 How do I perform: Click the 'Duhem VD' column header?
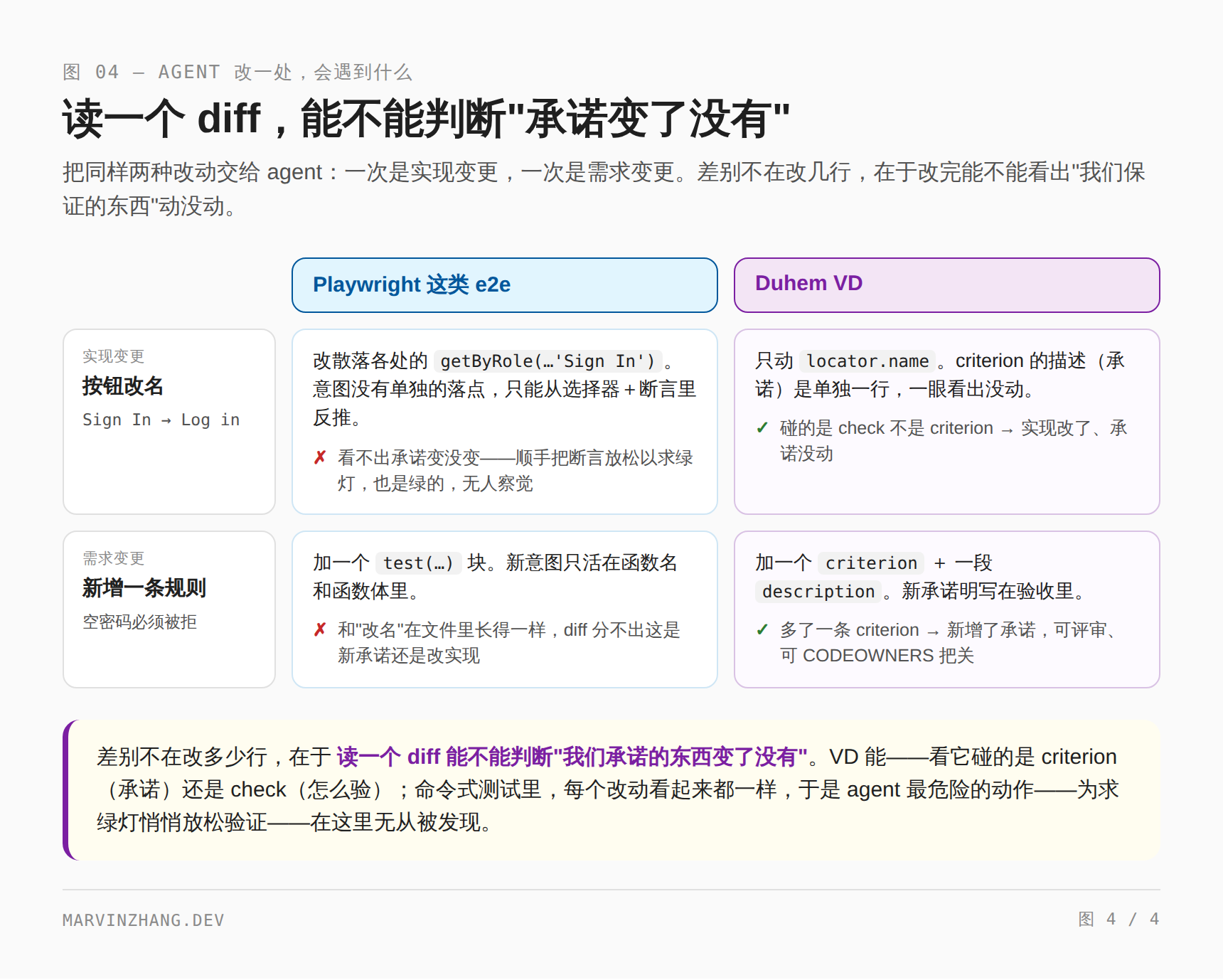coord(946,285)
